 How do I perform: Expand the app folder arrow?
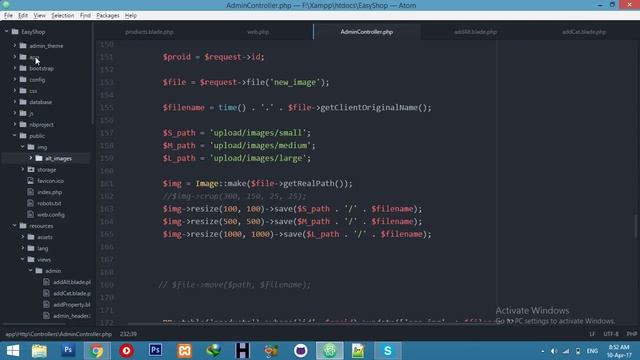tap(15, 57)
